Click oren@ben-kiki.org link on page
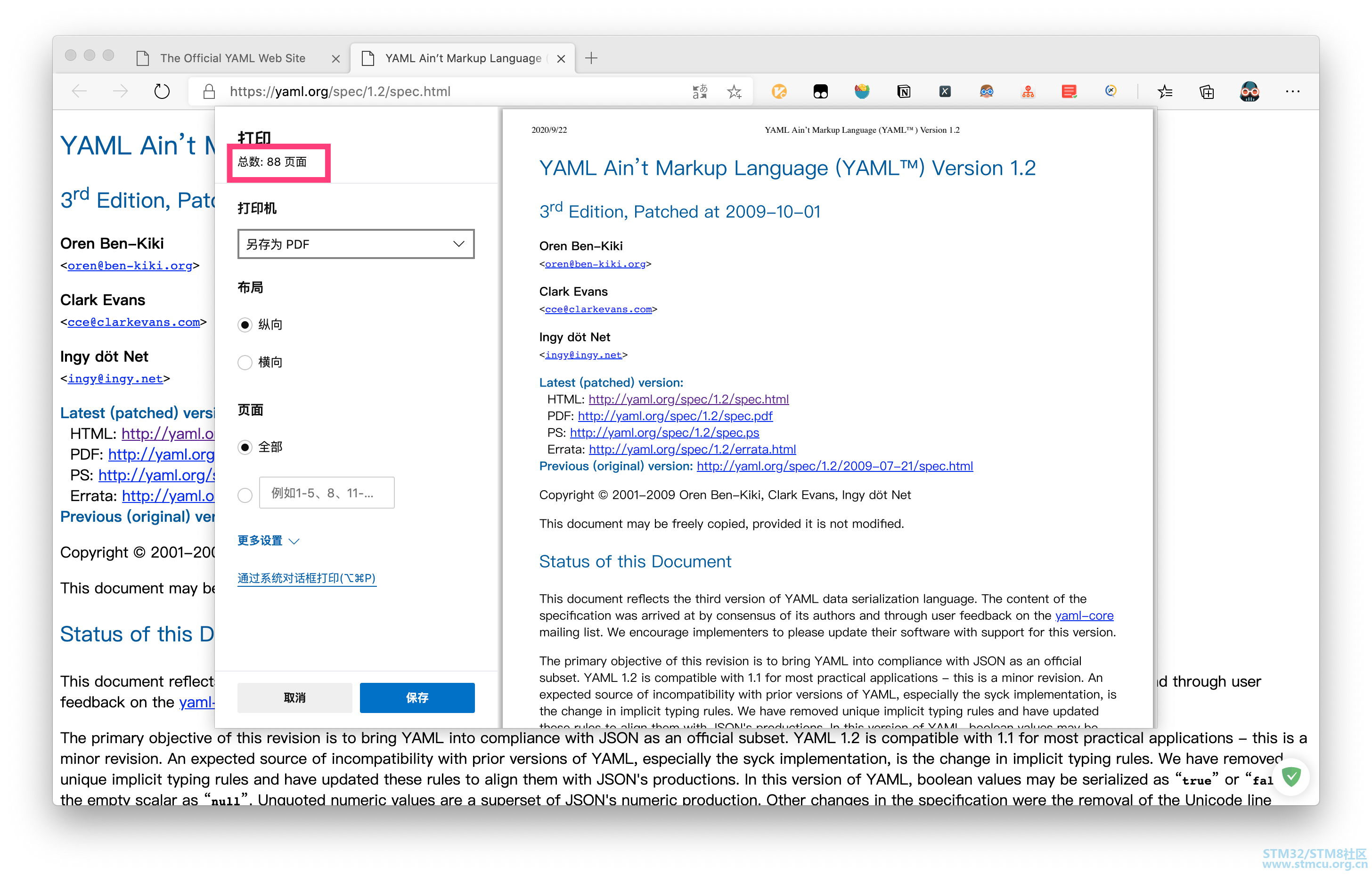1372x875 pixels. pyautogui.click(x=130, y=266)
